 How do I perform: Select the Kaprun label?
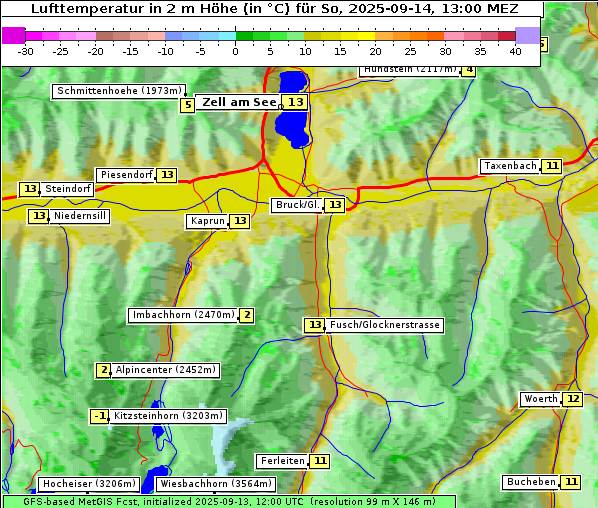[207, 222]
